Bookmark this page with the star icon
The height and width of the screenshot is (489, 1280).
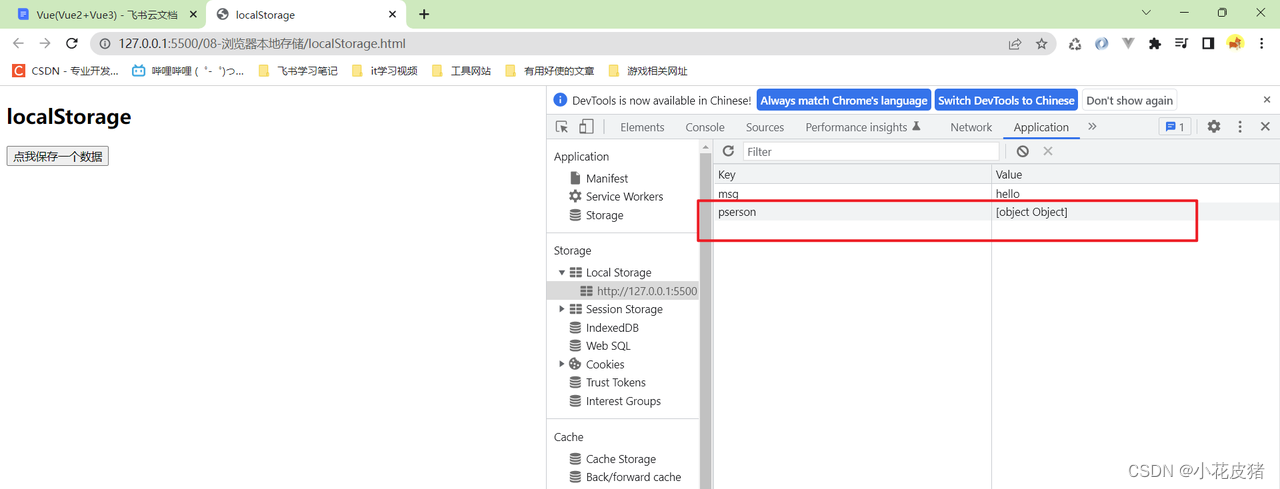pos(1042,44)
